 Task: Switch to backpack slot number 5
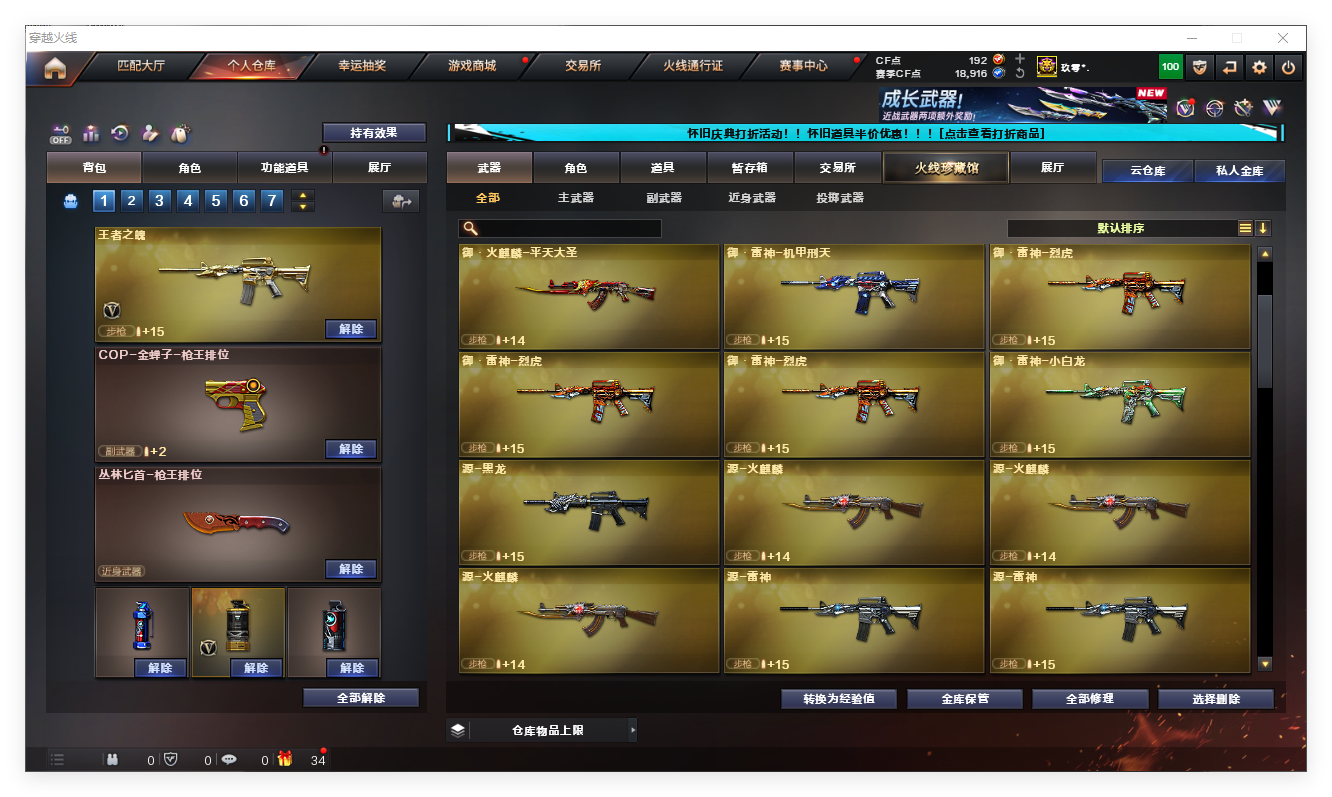(216, 201)
